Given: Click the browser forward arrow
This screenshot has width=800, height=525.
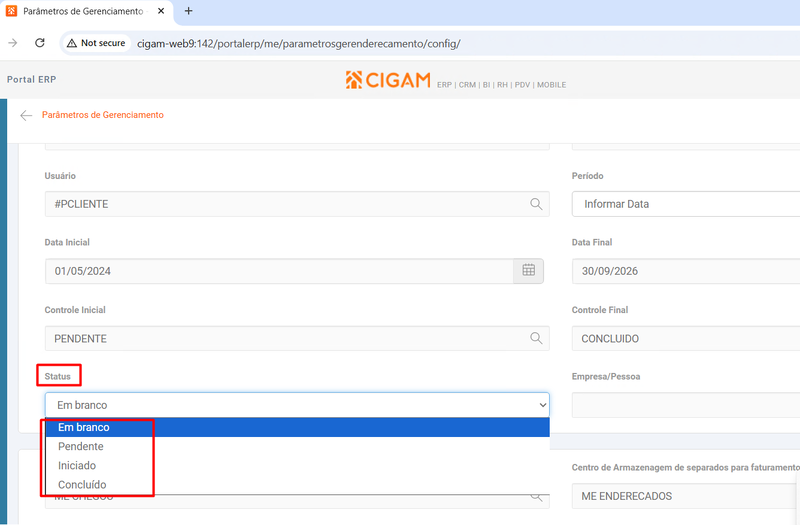Looking at the screenshot, I should tap(13, 43).
